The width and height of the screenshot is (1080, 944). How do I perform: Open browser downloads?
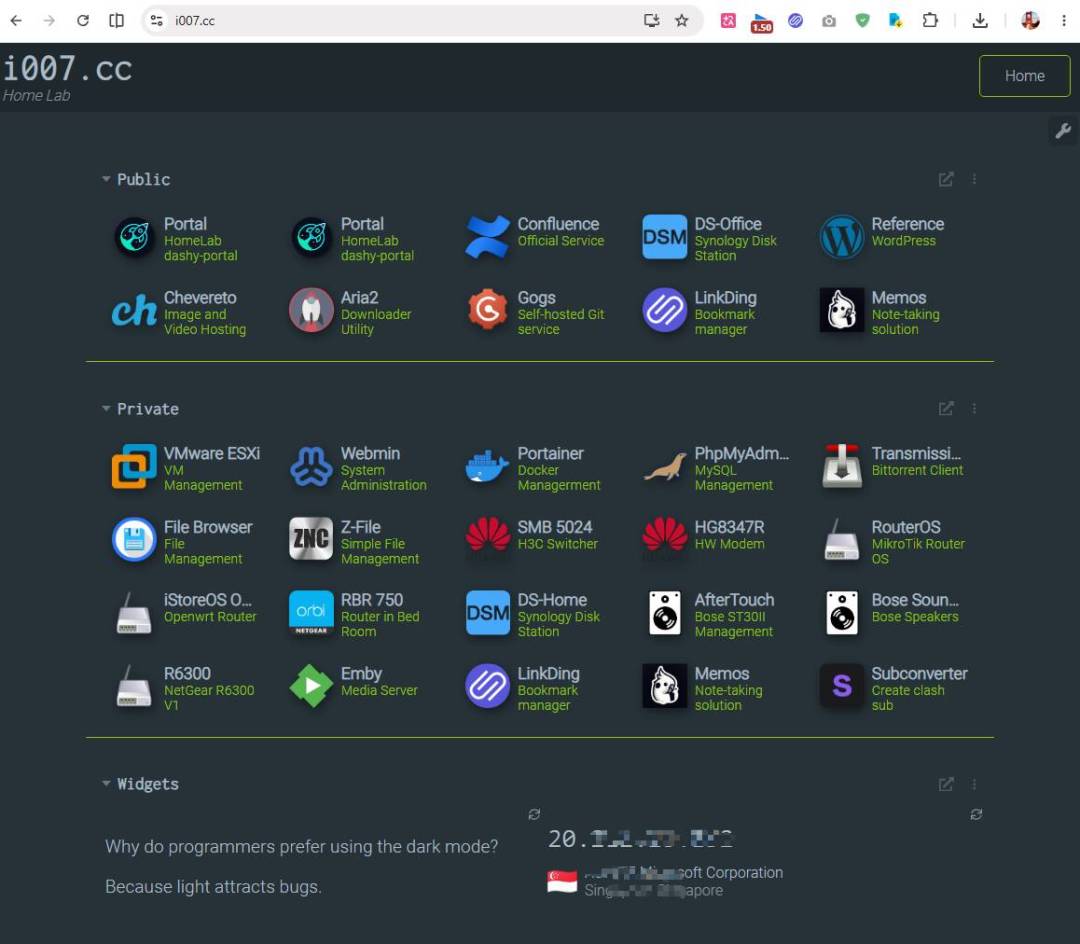click(979, 21)
